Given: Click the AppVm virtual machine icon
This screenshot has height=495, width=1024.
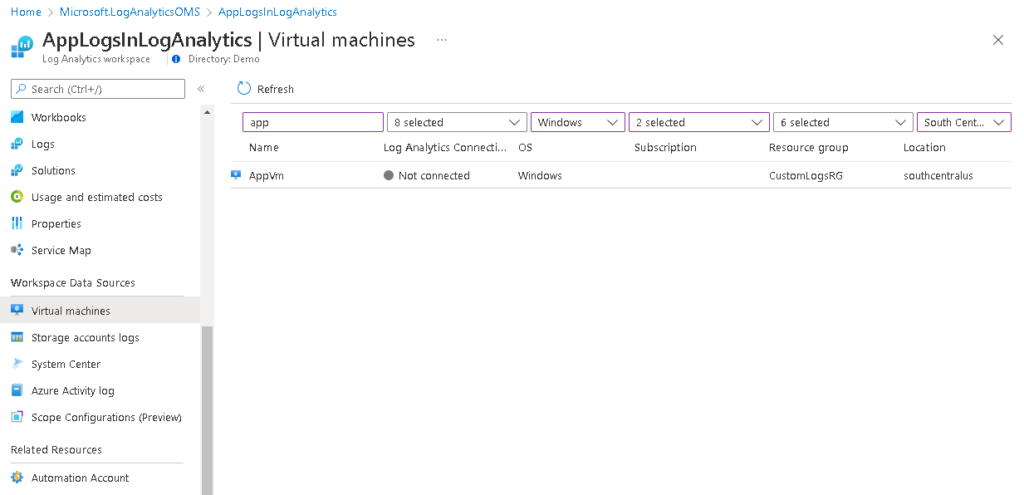Looking at the screenshot, I should 236,175.
